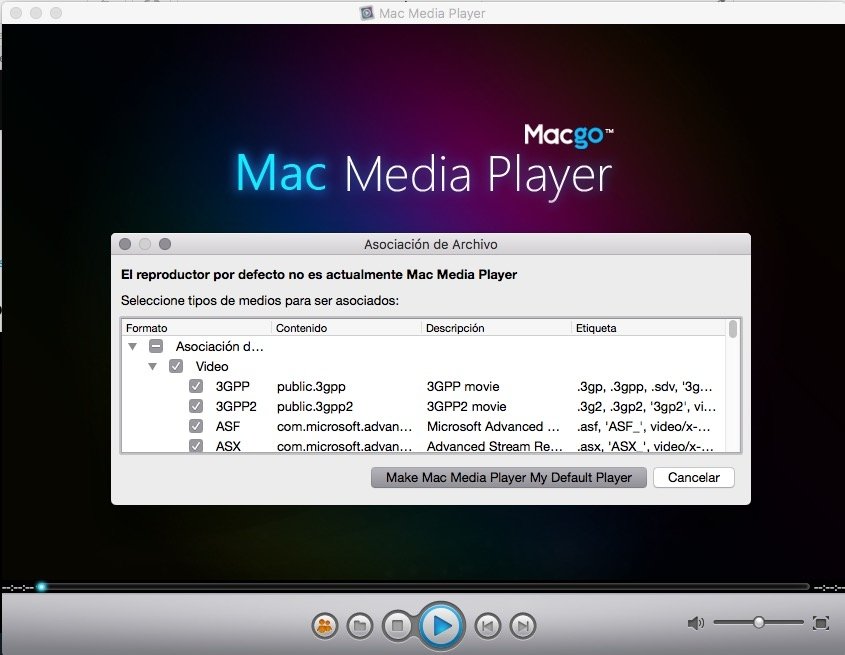Open the file folder icon in the control bar

(360, 626)
